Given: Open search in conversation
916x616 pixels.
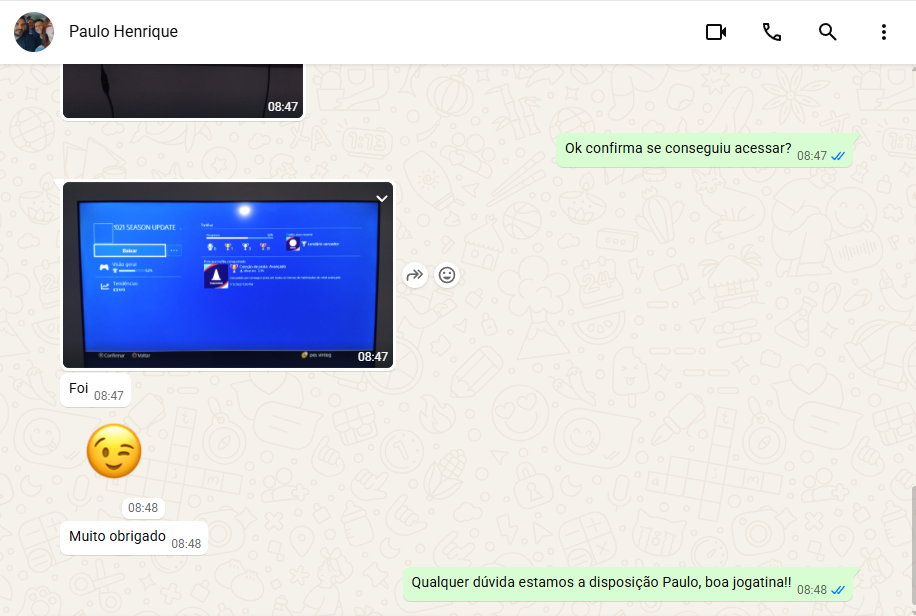Looking at the screenshot, I should click(x=827, y=32).
